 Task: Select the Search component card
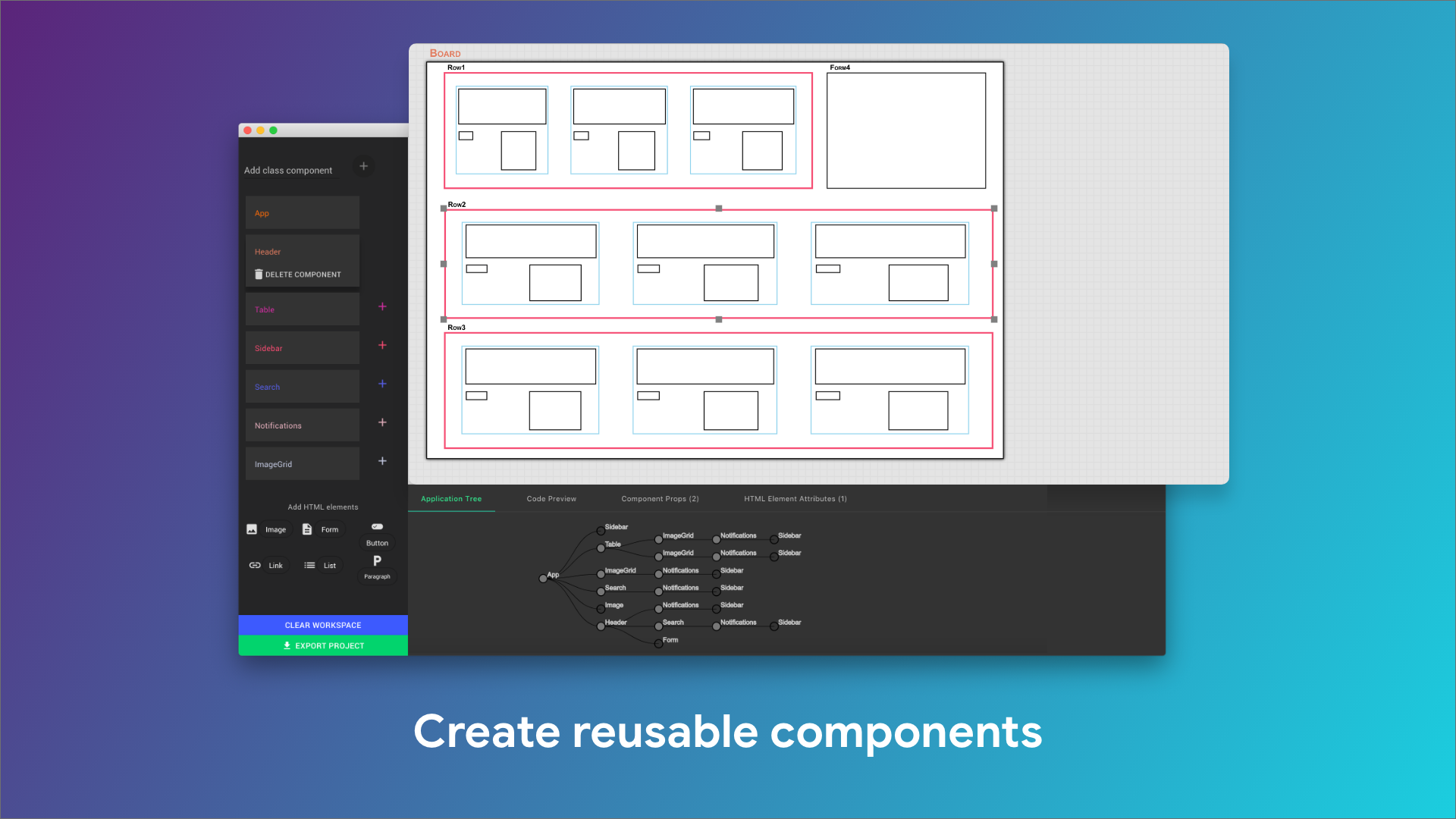302,387
